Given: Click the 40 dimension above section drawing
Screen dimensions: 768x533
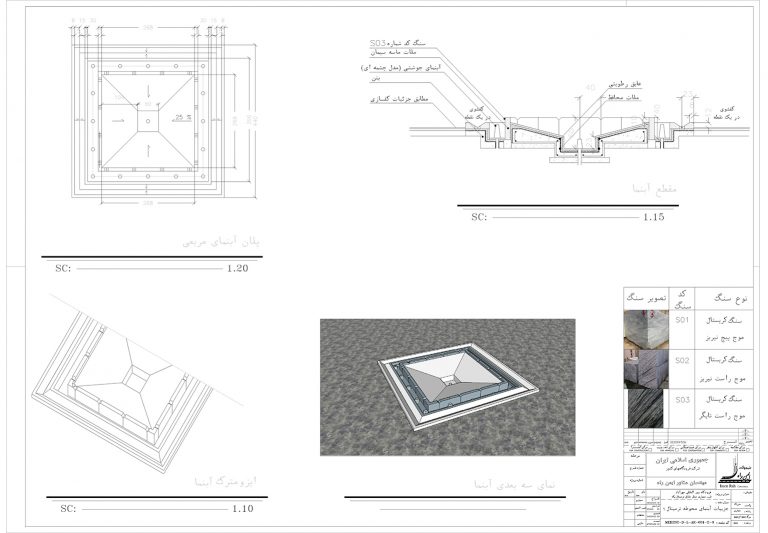Looking at the screenshot, I should (x=589, y=86).
